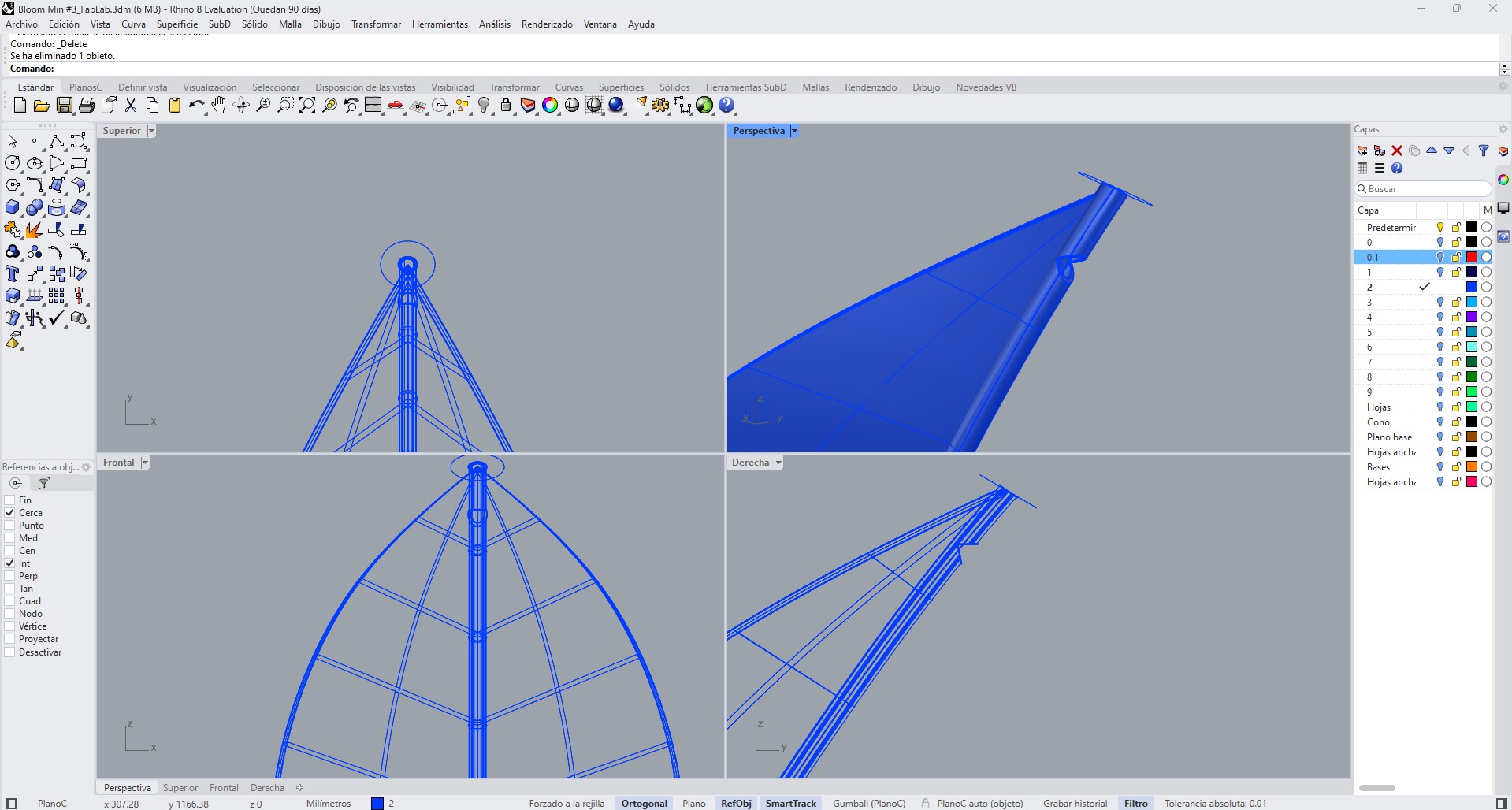Select the Text object tool
The image size is (1512, 810).
pyautogui.click(x=13, y=273)
